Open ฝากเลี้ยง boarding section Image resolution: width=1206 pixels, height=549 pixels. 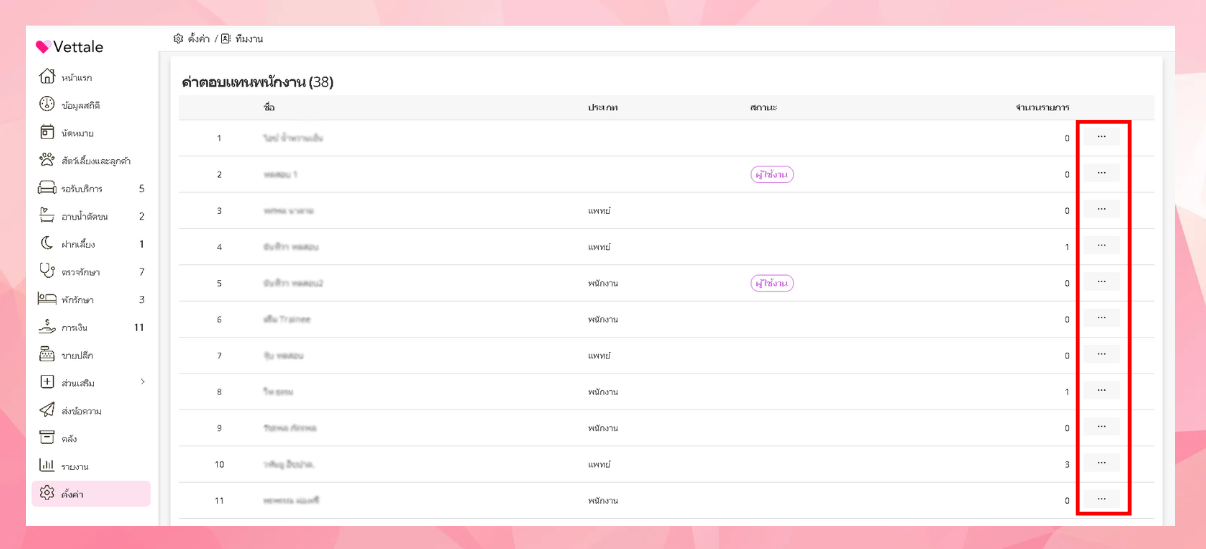(91, 244)
